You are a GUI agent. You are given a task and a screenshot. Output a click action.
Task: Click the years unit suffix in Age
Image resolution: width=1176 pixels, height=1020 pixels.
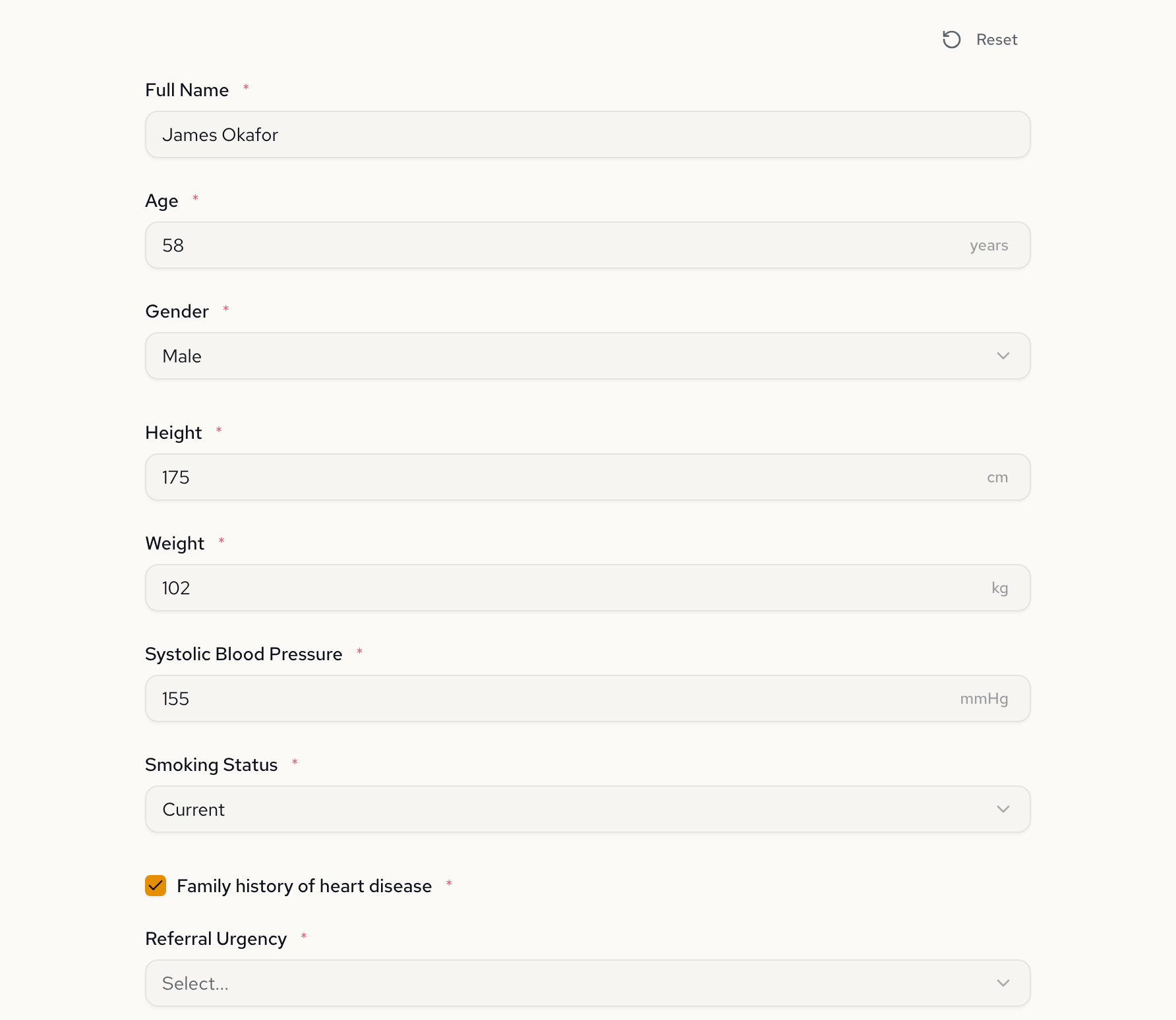click(988, 246)
